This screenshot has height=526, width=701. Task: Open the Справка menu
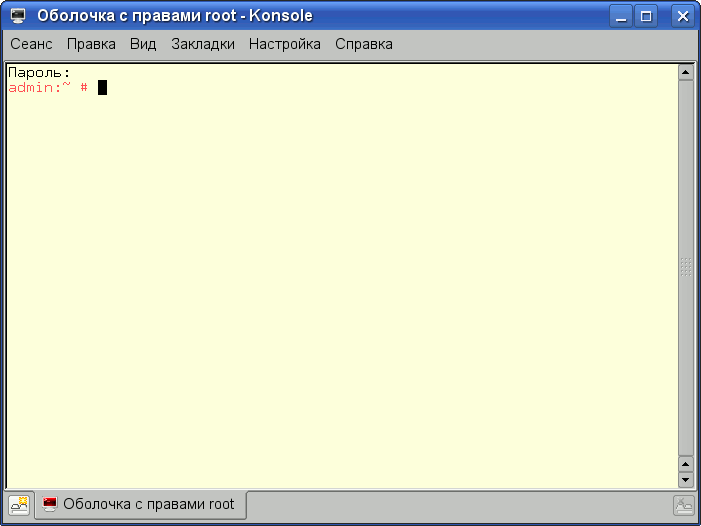point(364,44)
